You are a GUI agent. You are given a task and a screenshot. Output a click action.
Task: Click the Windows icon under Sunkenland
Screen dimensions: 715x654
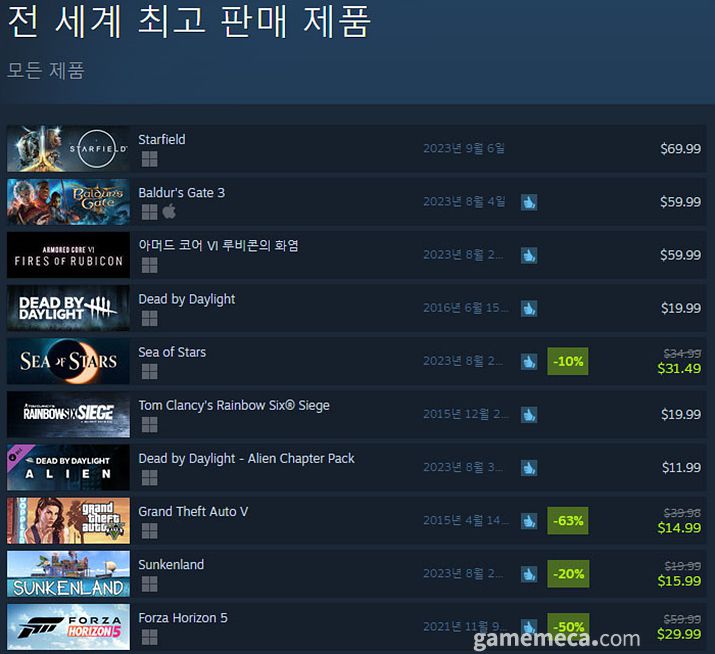pyautogui.click(x=149, y=584)
